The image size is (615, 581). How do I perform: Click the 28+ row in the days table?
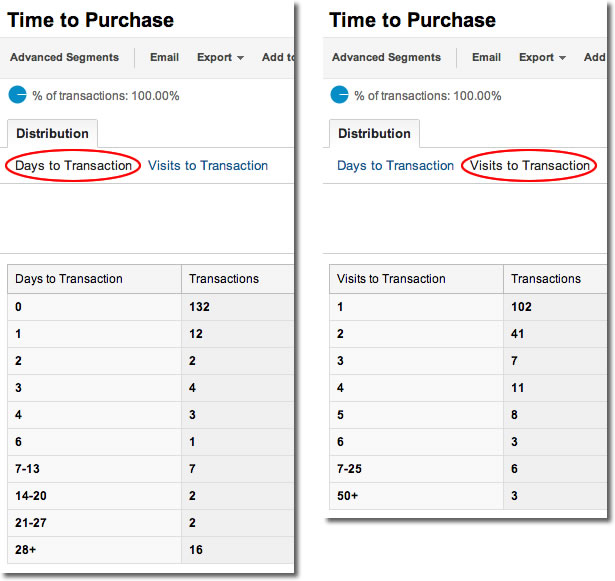click(x=25, y=550)
